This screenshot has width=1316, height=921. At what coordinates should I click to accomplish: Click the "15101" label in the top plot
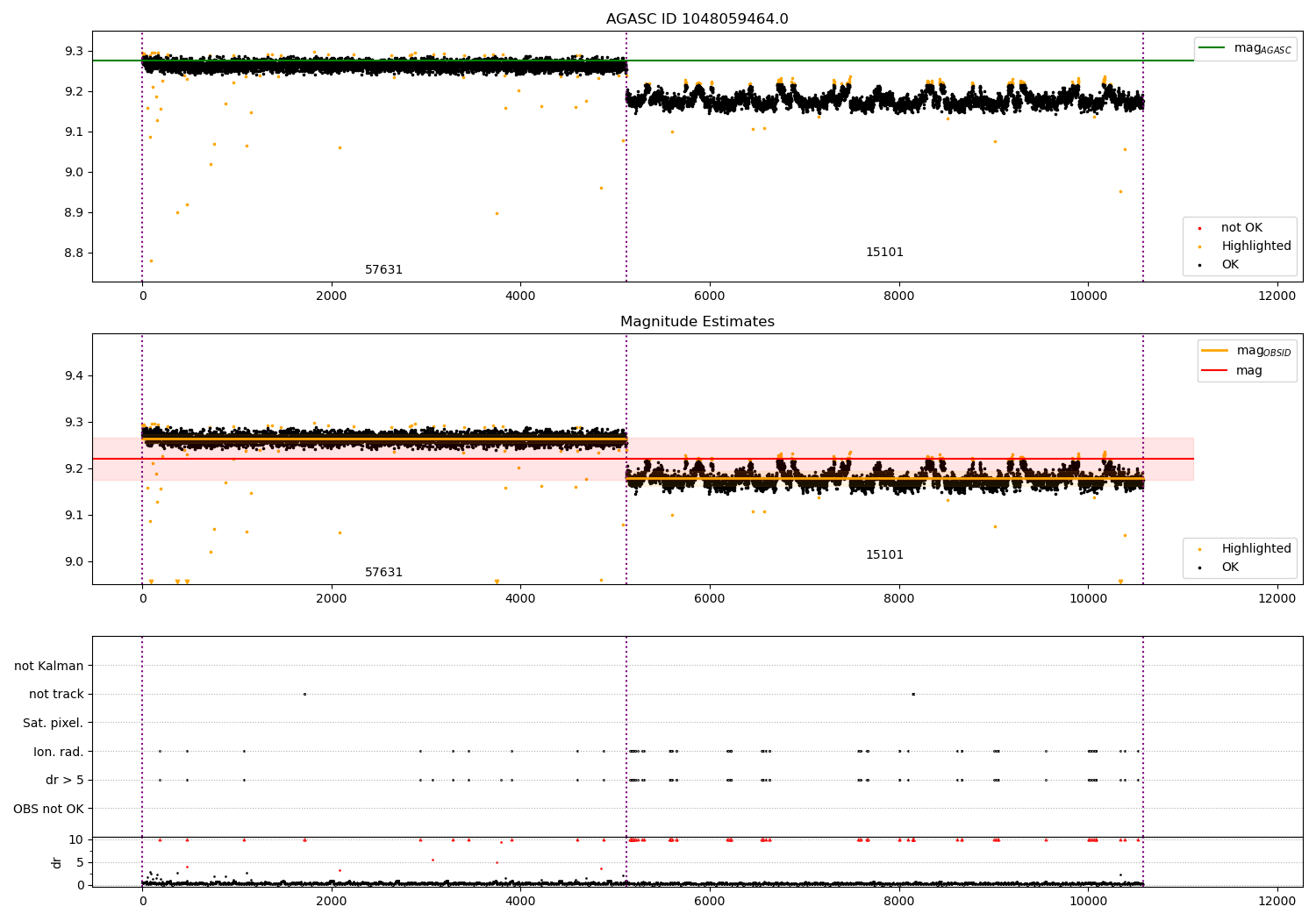tap(884, 253)
